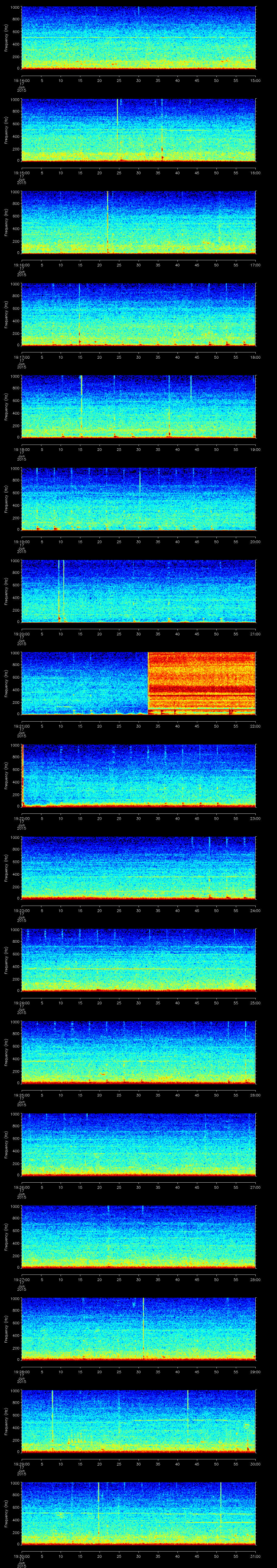Viewport: 277px width, 1568px height.
Task: Click the 19:23:00 start time label
Action: [x=21, y=910]
